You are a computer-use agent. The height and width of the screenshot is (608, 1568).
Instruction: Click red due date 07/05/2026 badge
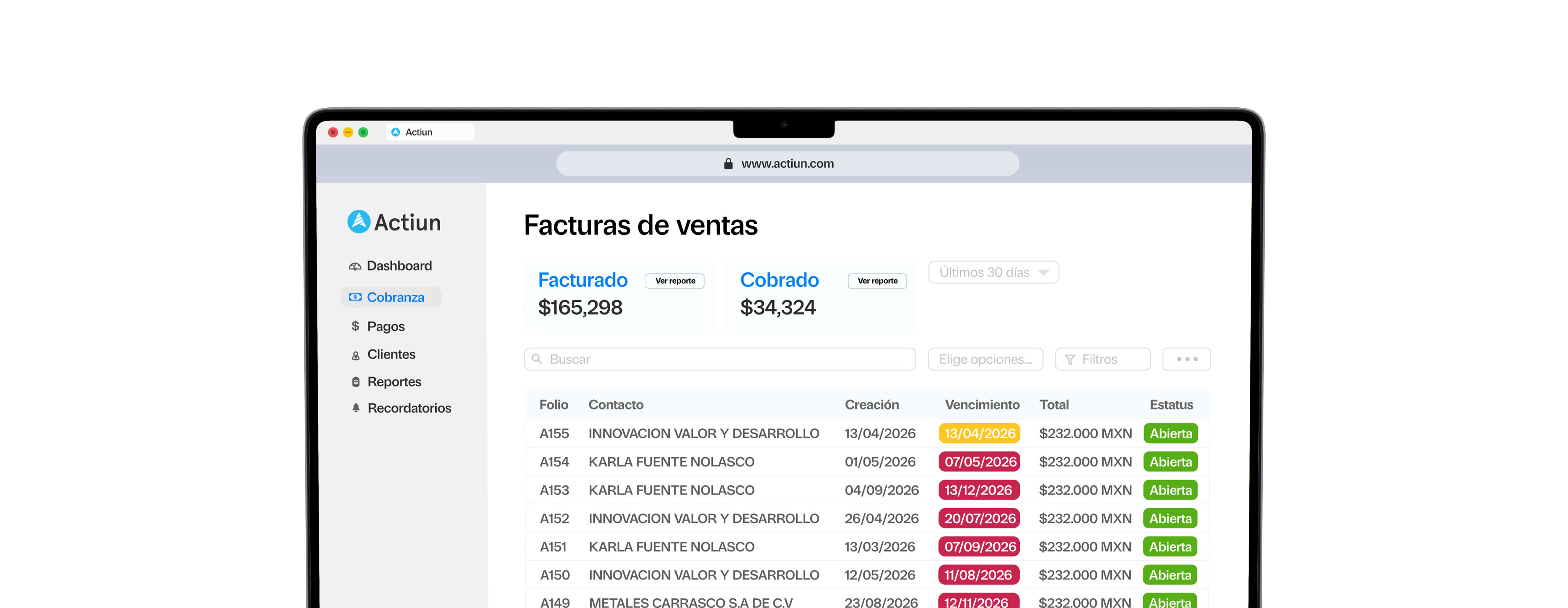click(x=980, y=462)
